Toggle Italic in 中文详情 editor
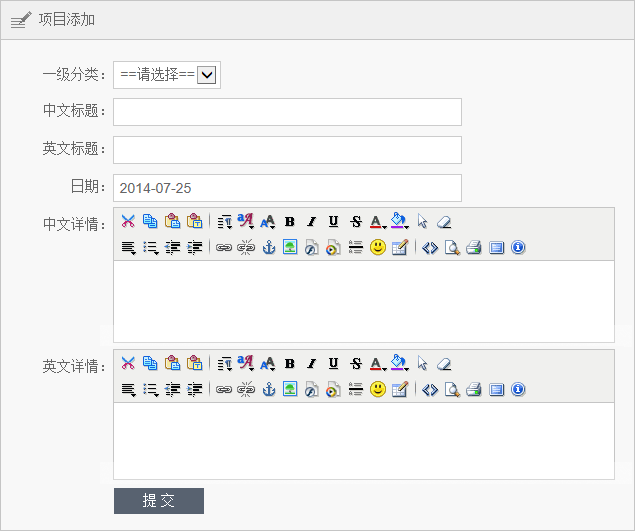 click(x=311, y=222)
